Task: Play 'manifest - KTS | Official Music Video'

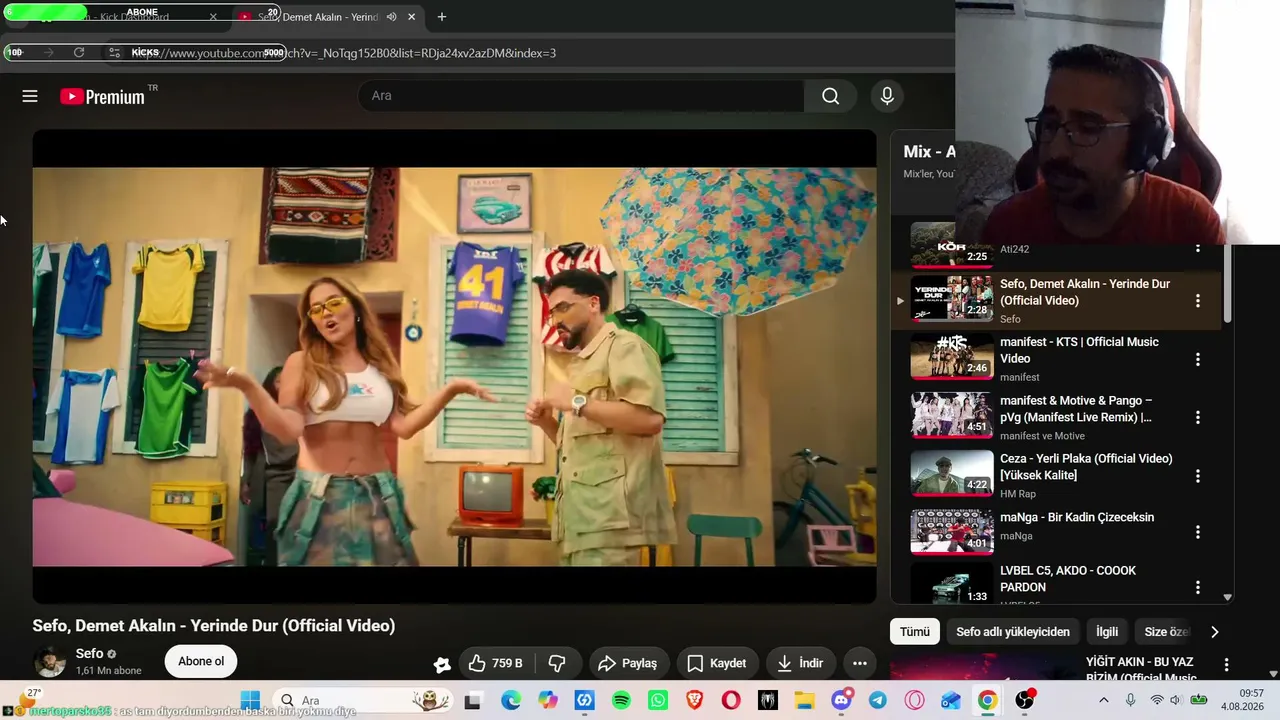Action: click(x=1079, y=350)
